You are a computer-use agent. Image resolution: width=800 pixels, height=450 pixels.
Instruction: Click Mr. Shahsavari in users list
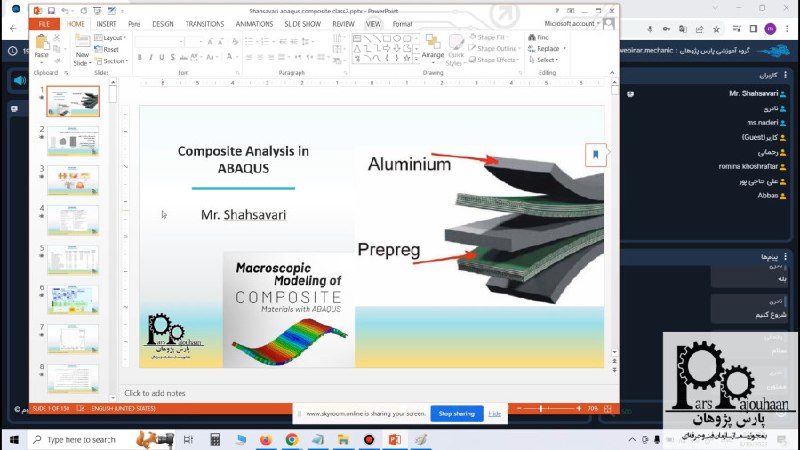click(753, 93)
